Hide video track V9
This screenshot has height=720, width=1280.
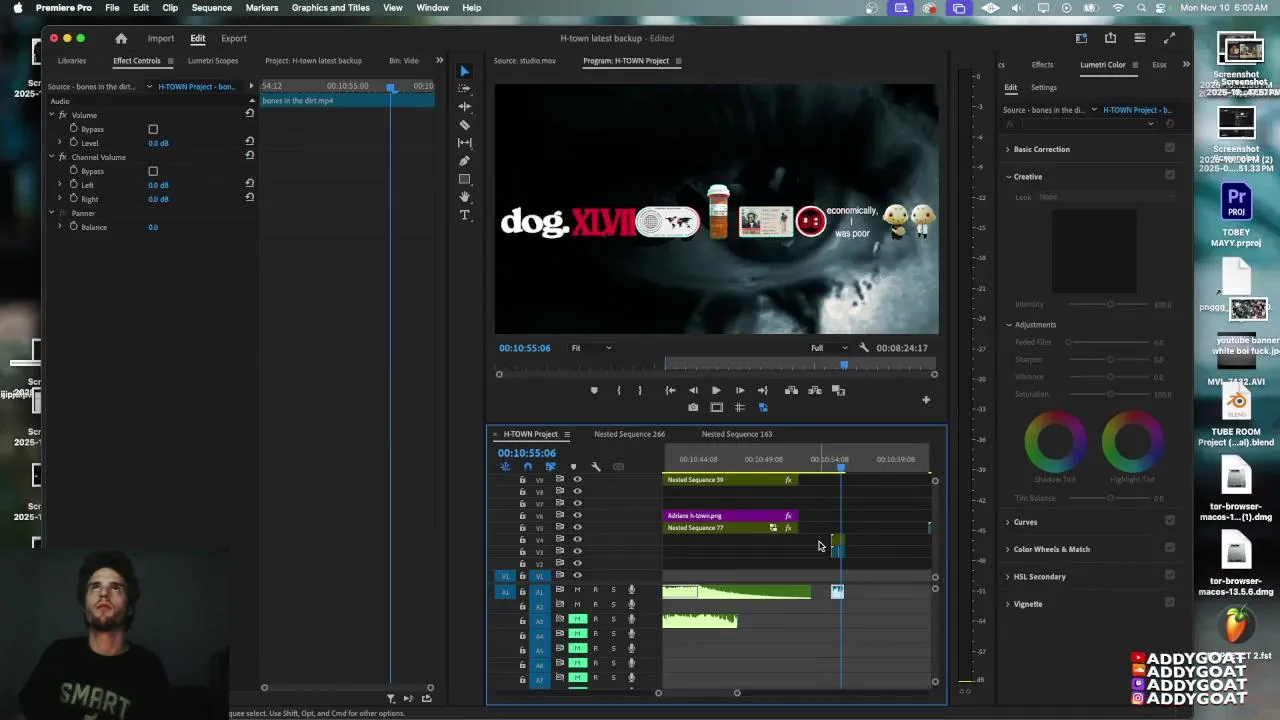(x=577, y=479)
